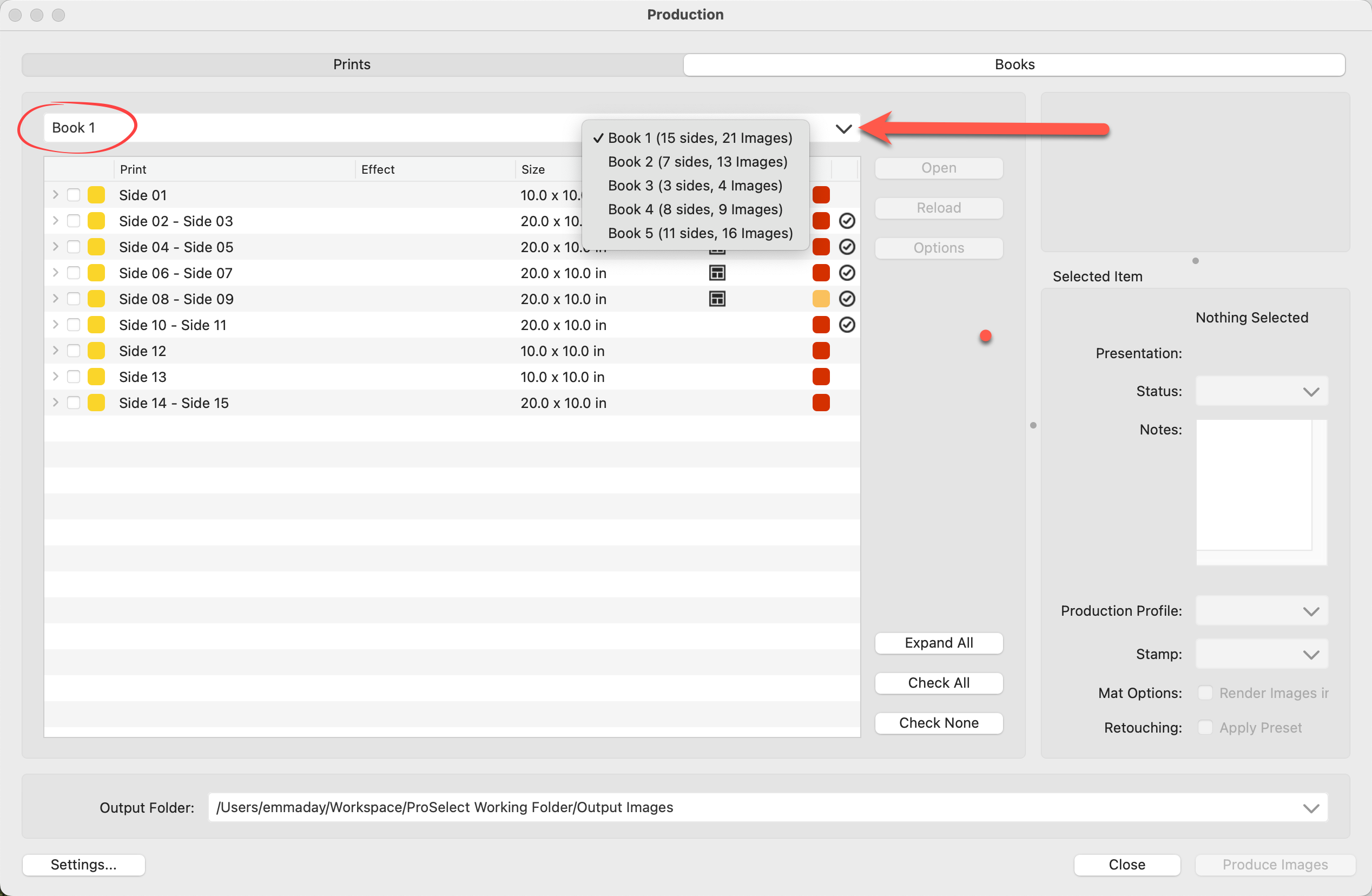Click yellow status icon beside Side 01

point(96,195)
